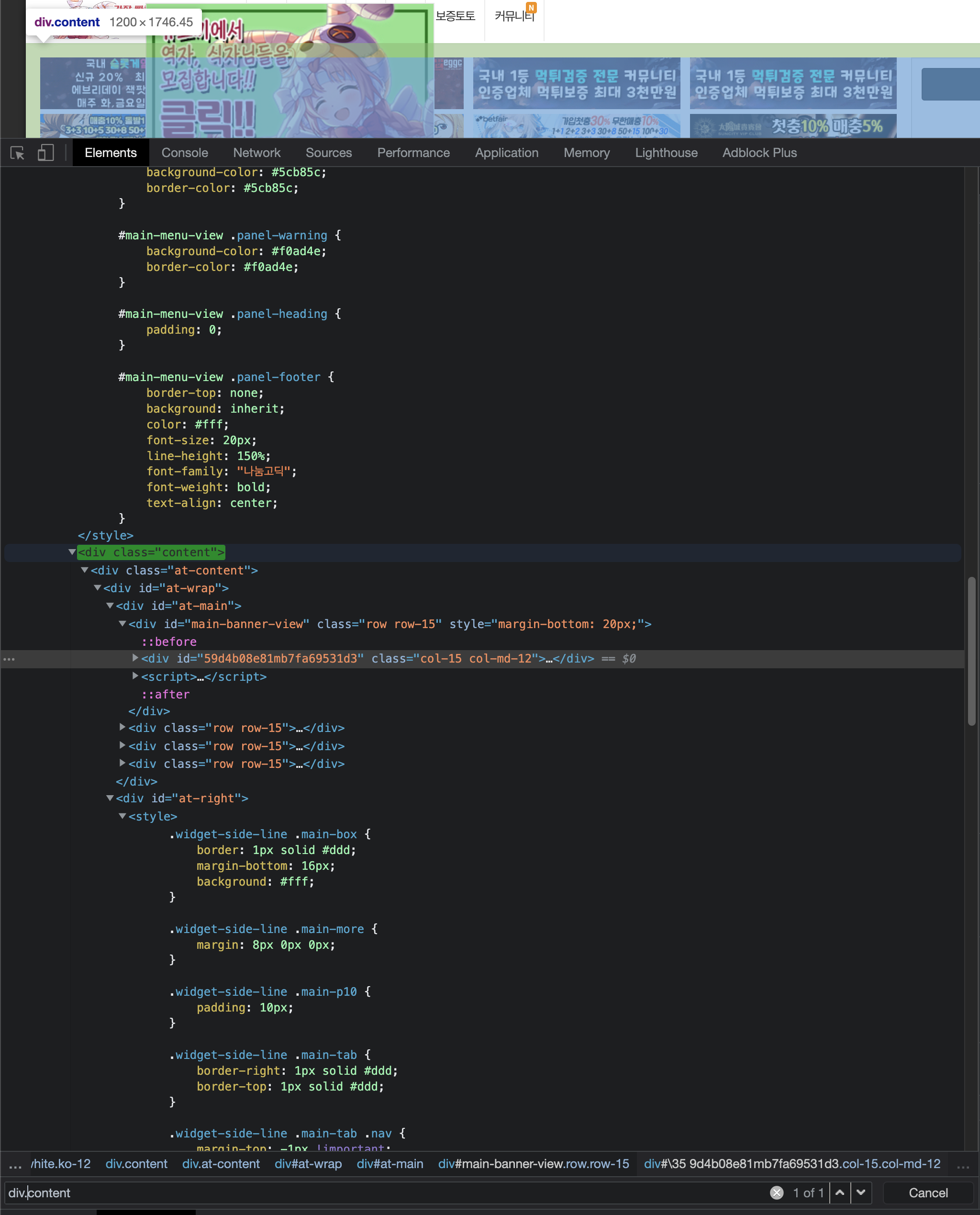Click the Elements panel vertical scrollbar thumb
Screen dimensions: 980x1215
click(x=971, y=651)
